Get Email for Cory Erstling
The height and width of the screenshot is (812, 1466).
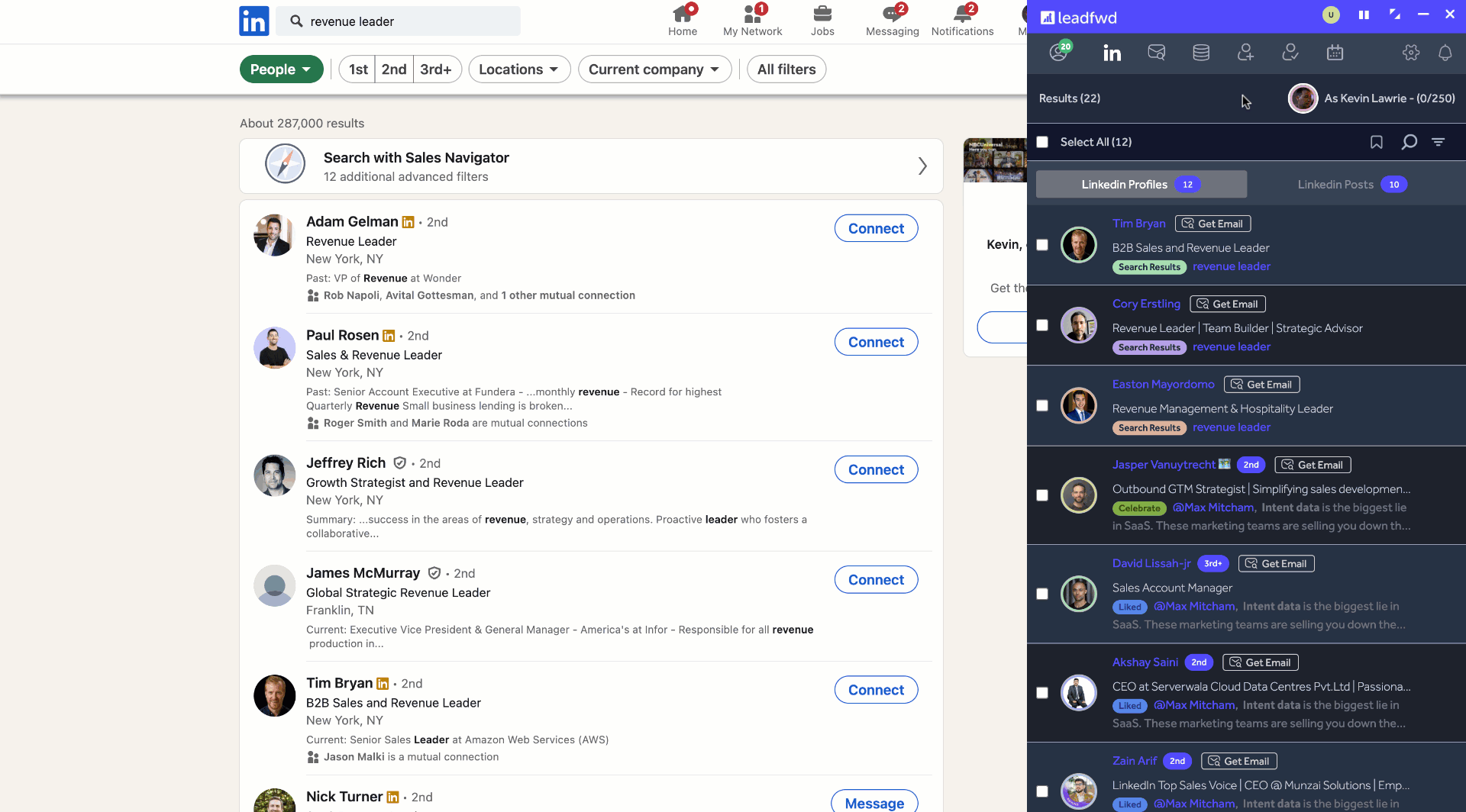pyautogui.click(x=1228, y=304)
